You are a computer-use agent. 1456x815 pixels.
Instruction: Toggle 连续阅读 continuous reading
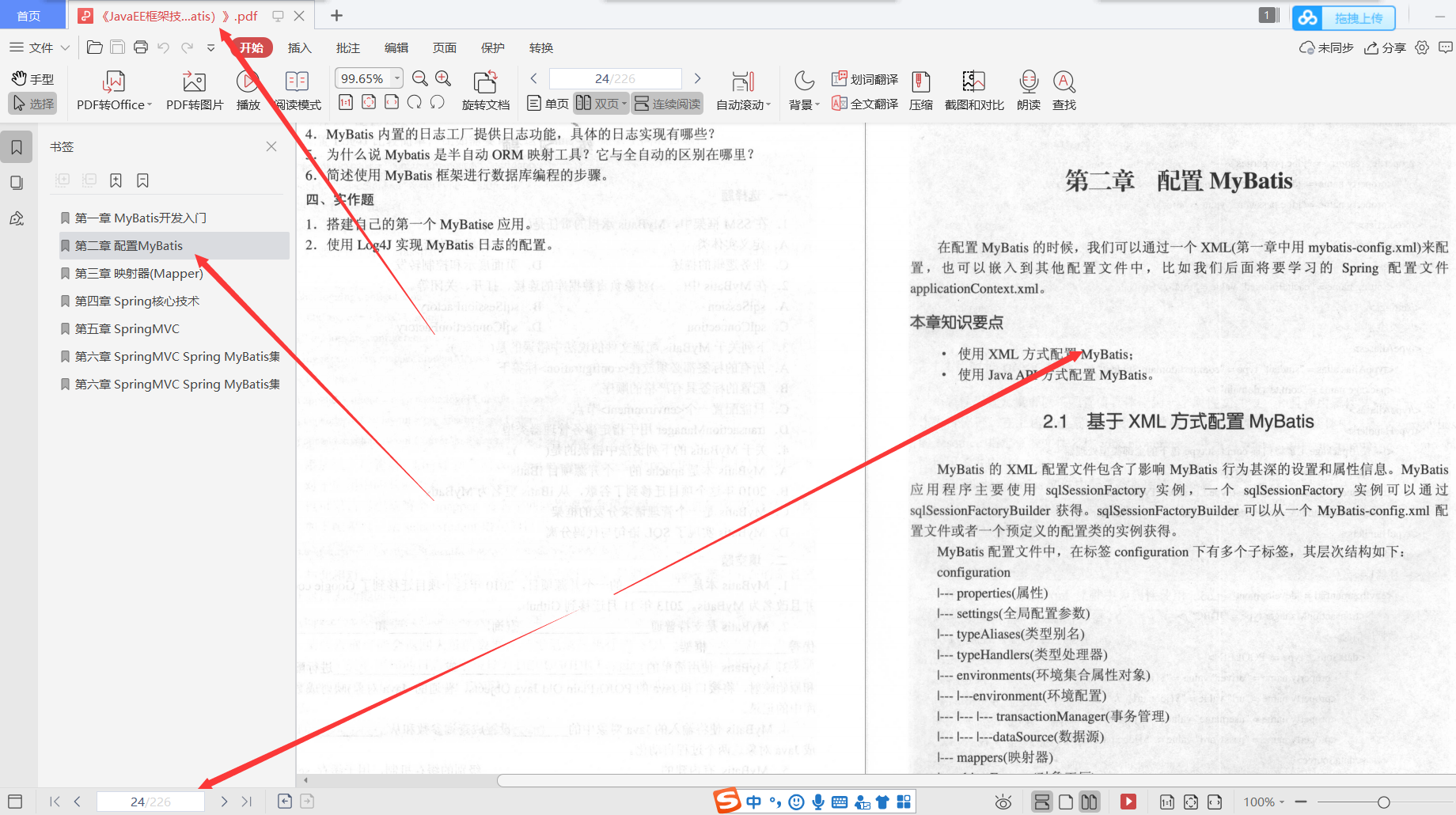click(x=668, y=104)
